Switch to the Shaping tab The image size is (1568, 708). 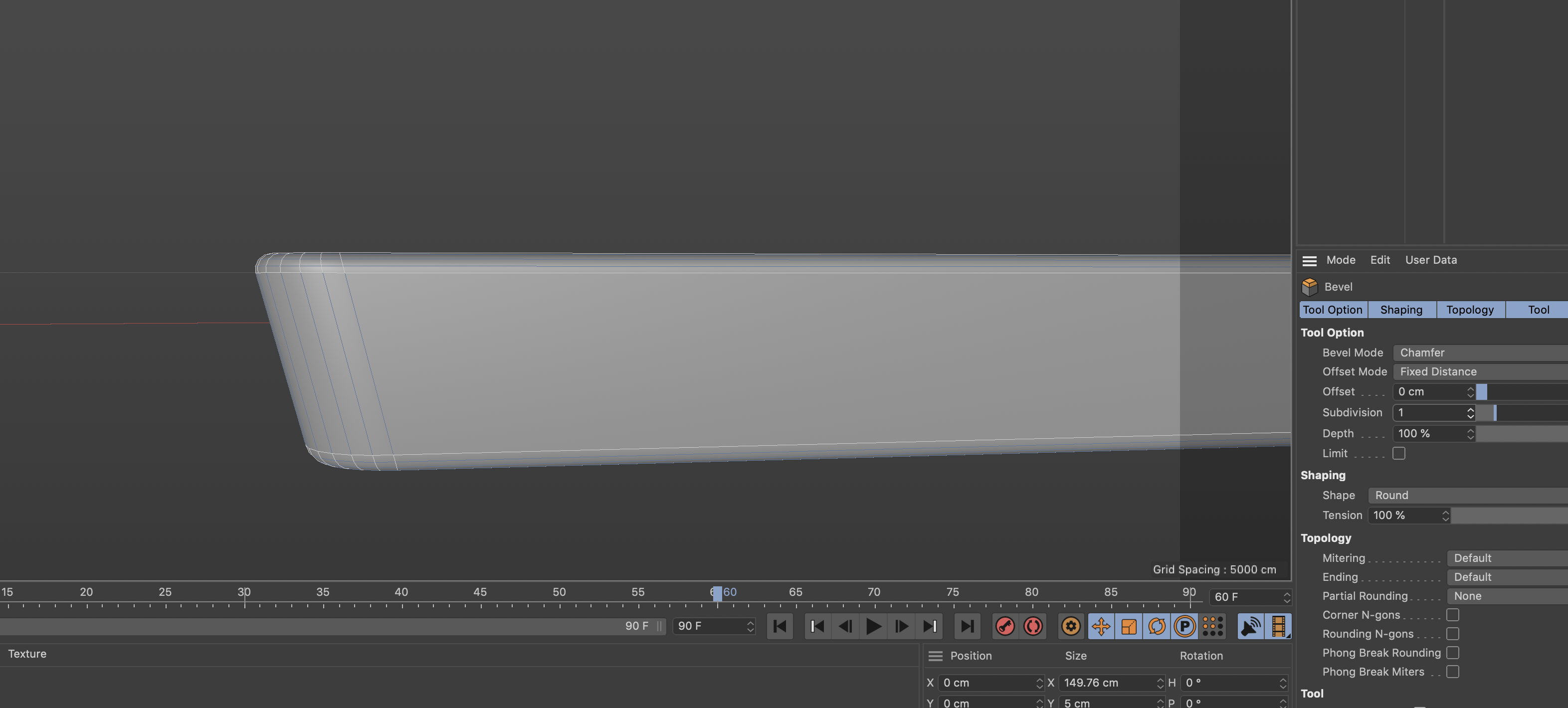pos(1401,310)
